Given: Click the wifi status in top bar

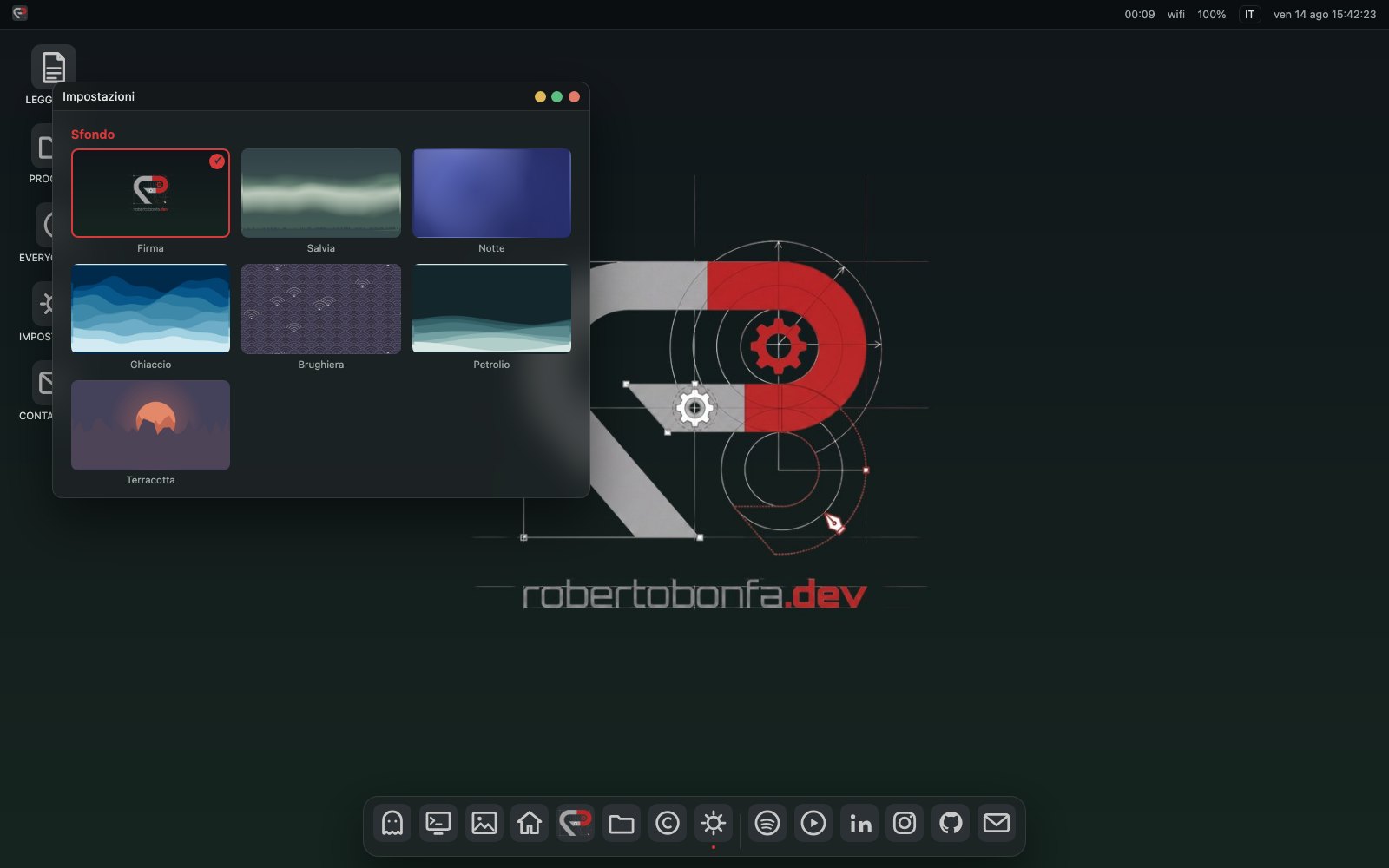Looking at the screenshot, I should [x=1176, y=14].
